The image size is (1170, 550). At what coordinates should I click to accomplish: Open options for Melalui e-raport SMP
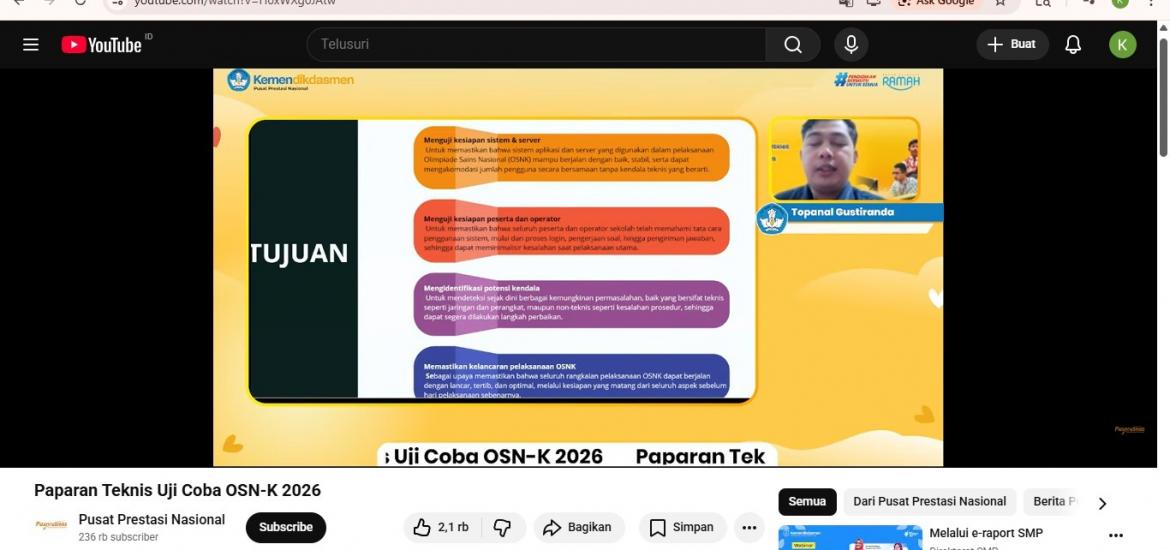[x=1116, y=535]
